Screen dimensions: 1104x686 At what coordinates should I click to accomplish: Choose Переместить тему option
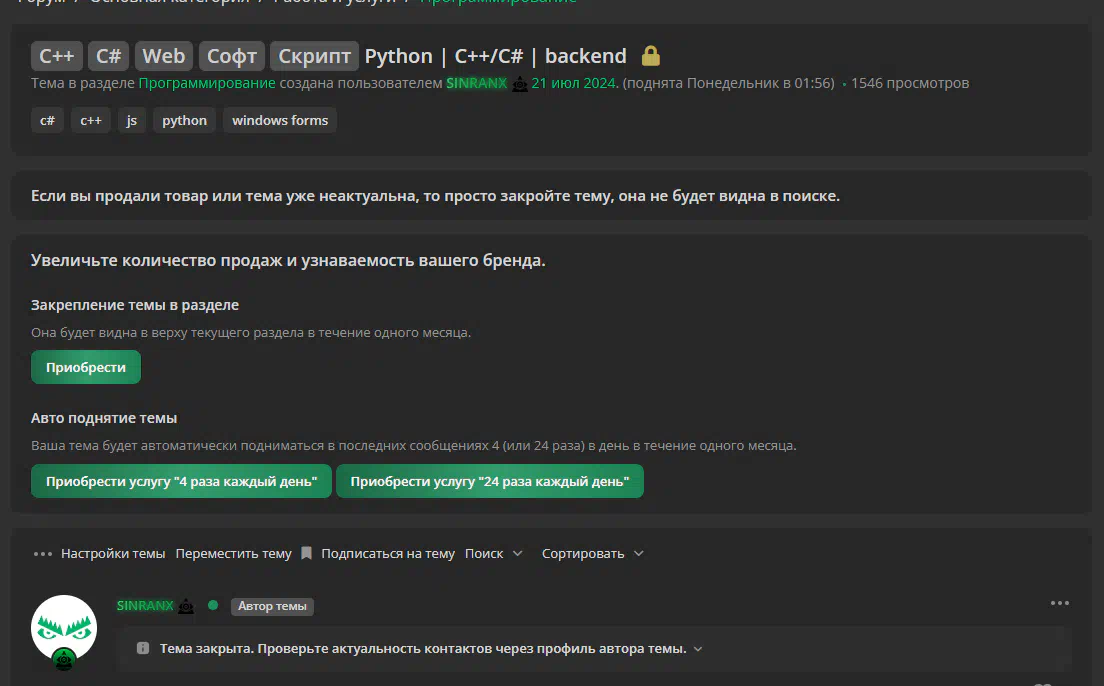click(233, 554)
